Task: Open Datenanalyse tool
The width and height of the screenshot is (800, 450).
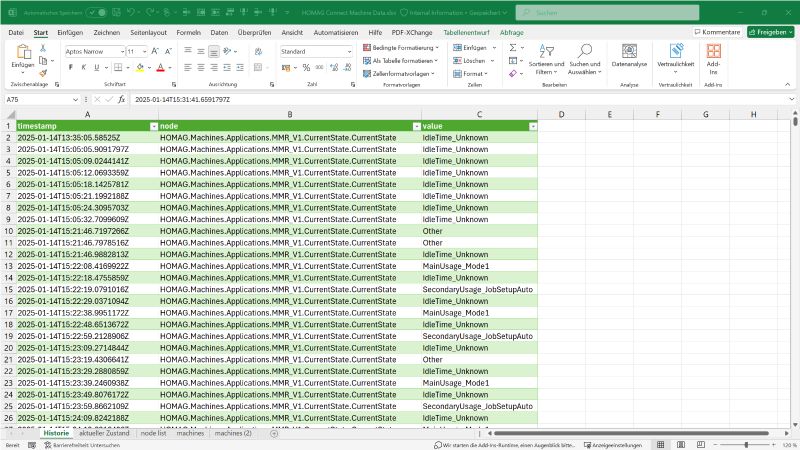Action: click(x=629, y=56)
